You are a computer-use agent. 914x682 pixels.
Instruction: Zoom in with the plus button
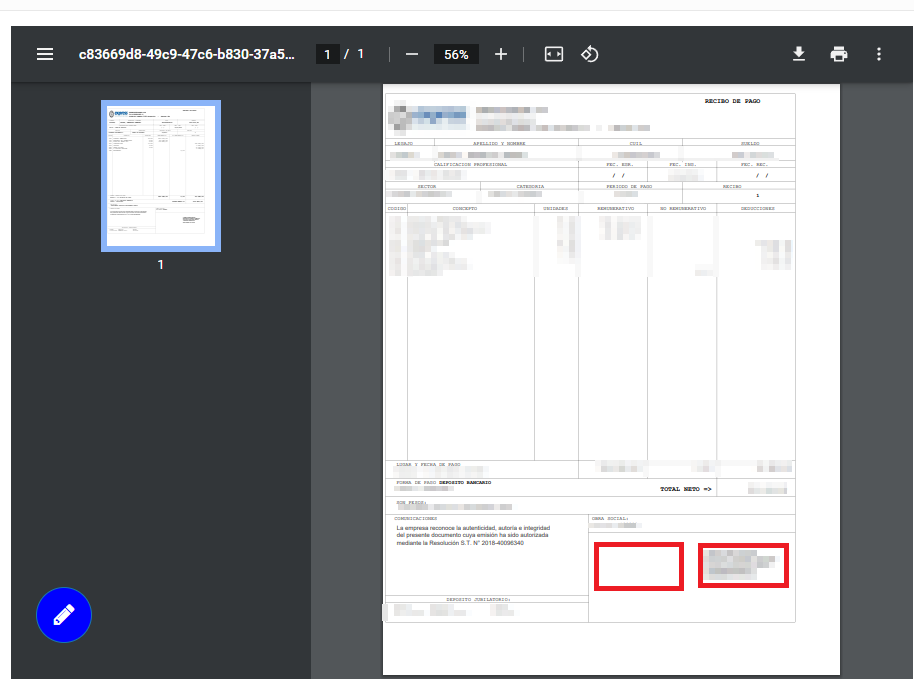[501, 54]
